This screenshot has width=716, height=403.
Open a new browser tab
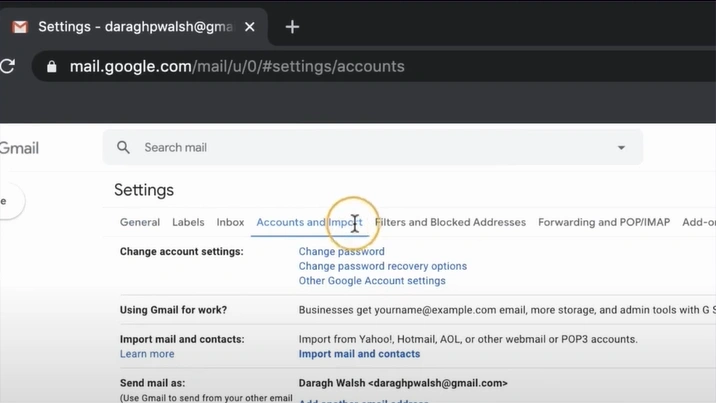click(x=292, y=27)
